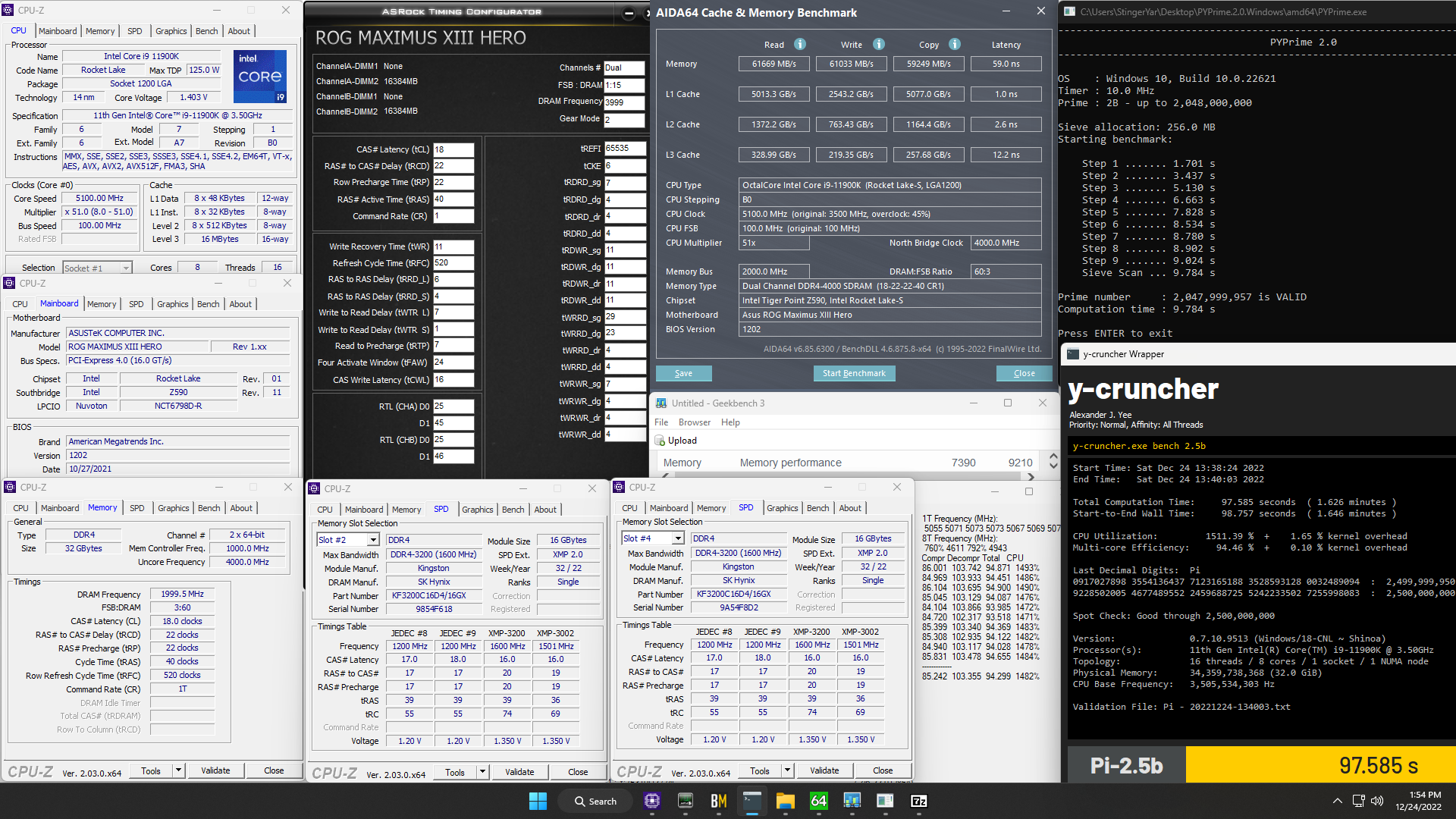This screenshot has width=1456, height=819.
Task: Click the Write info icon in AIDA64
Action: (878, 45)
